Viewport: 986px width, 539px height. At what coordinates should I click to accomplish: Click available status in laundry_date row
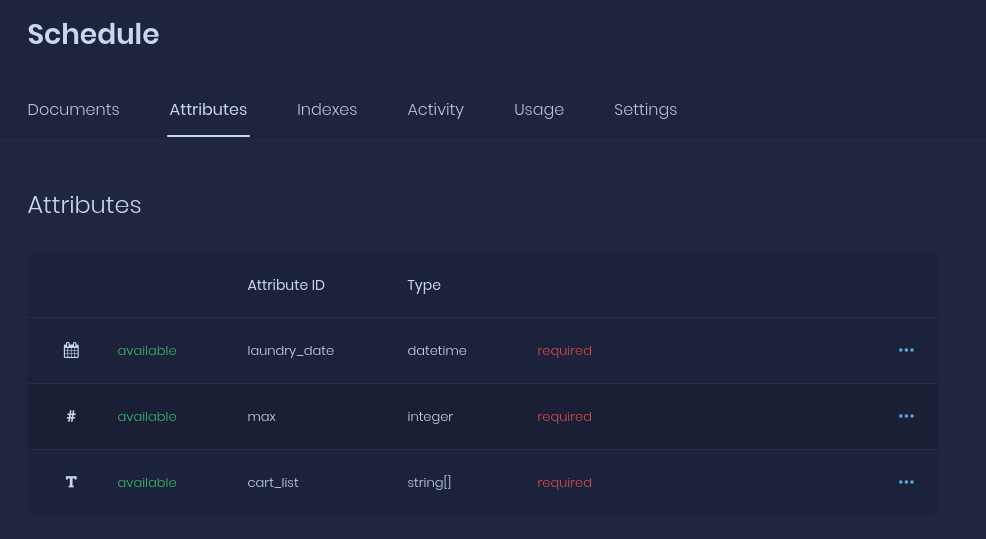(x=147, y=351)
